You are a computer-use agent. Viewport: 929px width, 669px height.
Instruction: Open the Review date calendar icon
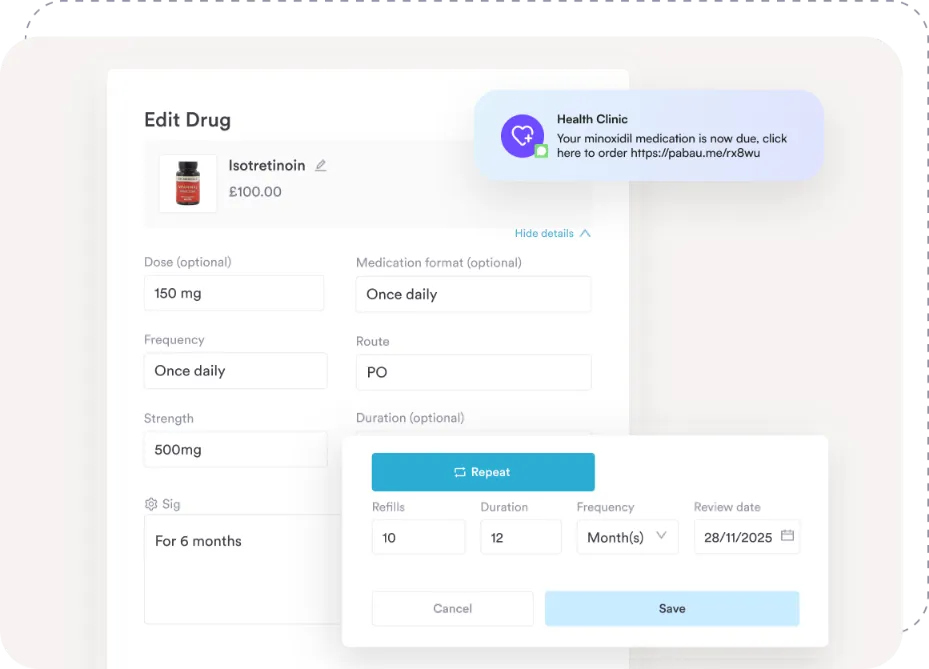(x=787, y=536)
